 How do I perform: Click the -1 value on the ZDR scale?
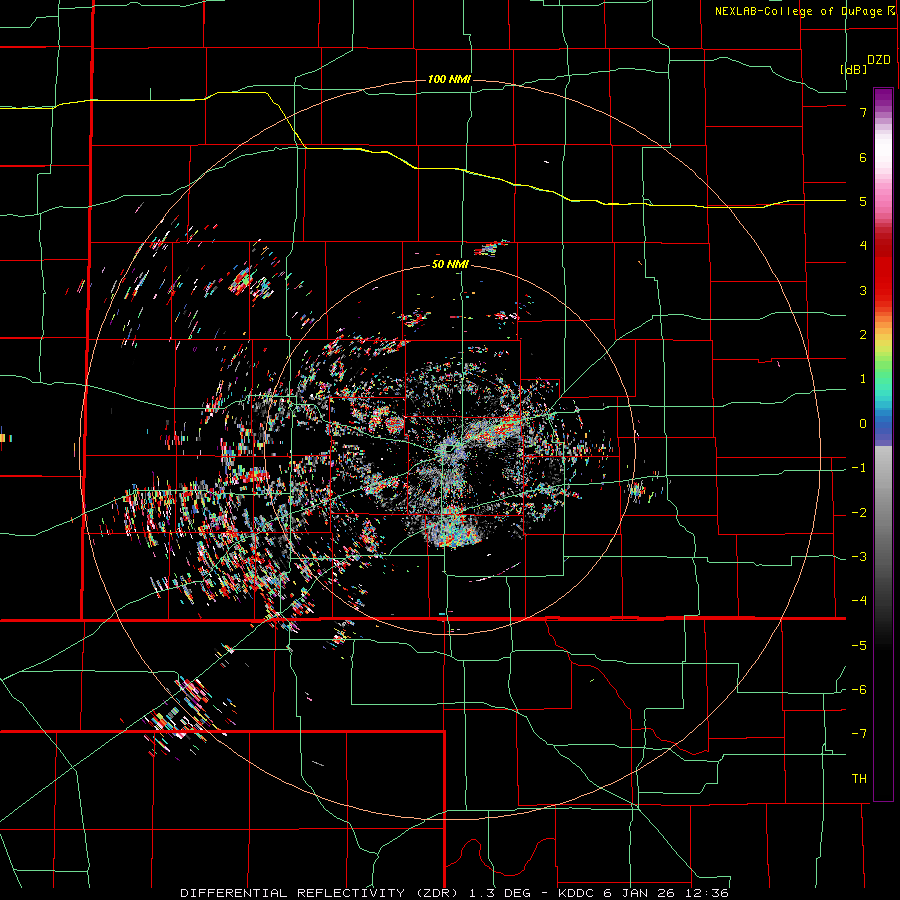coord(859,468)
